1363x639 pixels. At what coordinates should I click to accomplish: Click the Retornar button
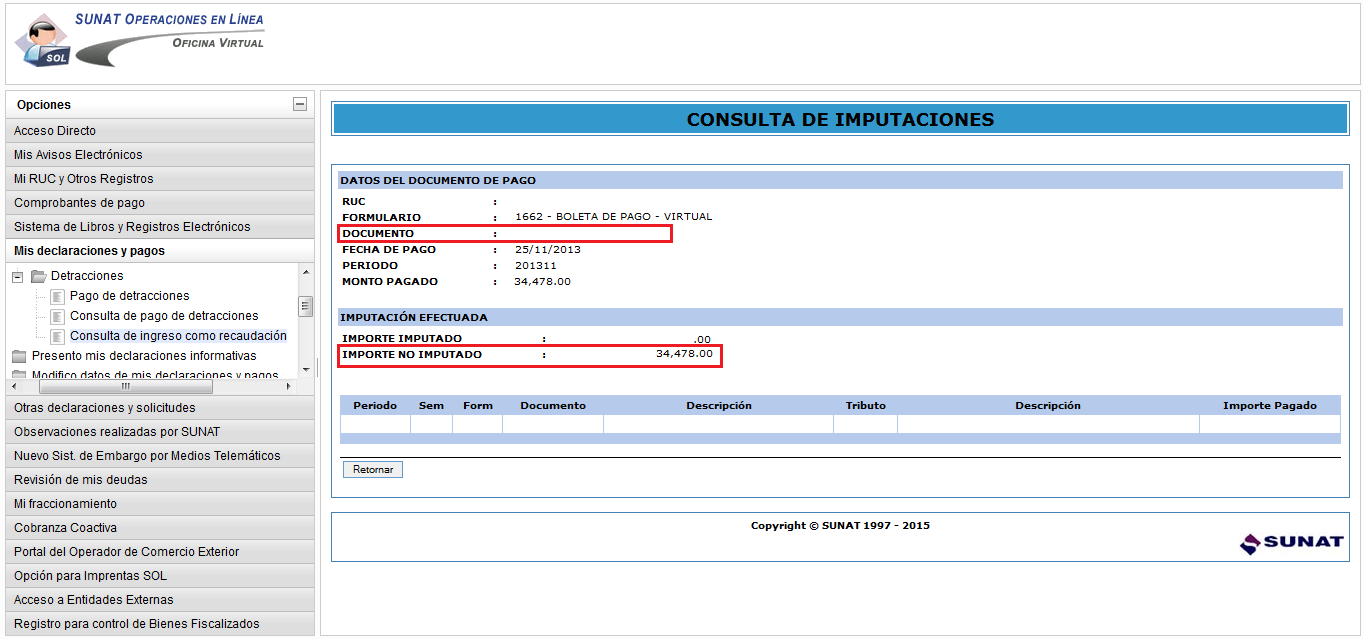pyautogui.click(x=373, y=469)
